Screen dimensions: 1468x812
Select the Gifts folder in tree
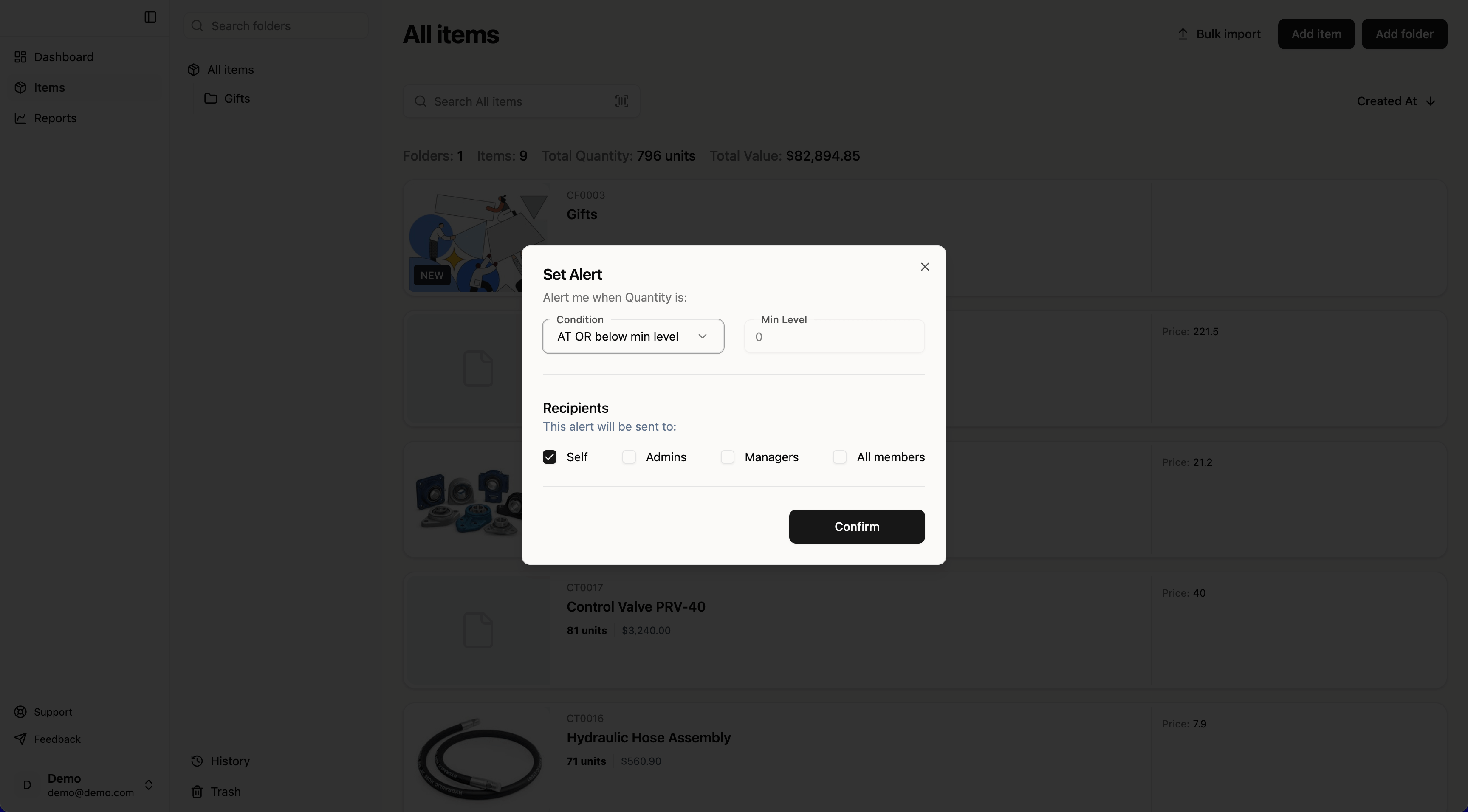point(237,99)
